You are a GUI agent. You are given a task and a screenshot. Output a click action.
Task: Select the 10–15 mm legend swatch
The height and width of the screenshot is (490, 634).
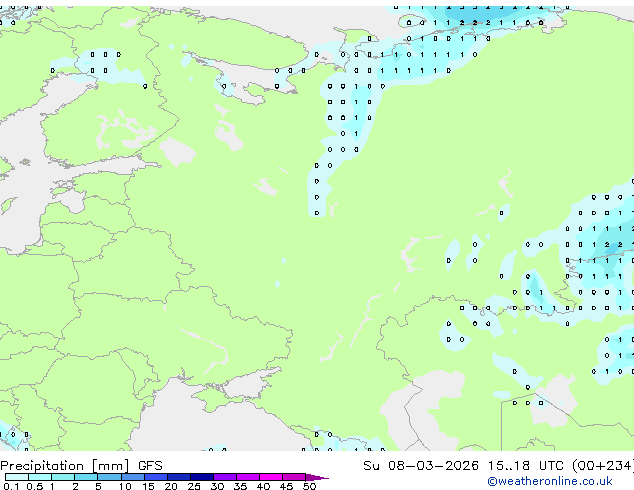pos(132,477)
